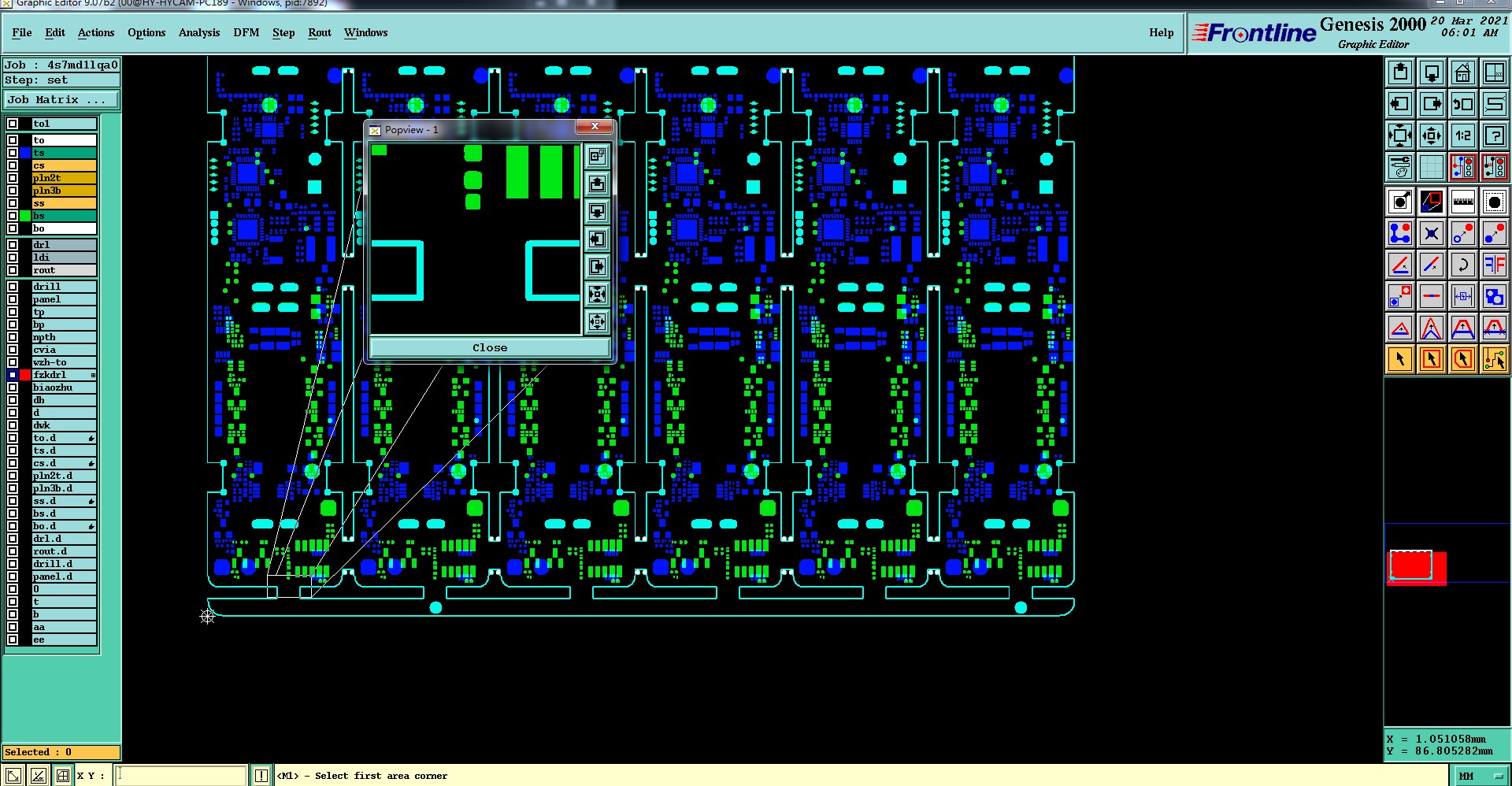Toggle the checkbox beside layer drl
The height and width of the screenshot is (786, 1512).
pyautogui.click(x=13, y=245)
